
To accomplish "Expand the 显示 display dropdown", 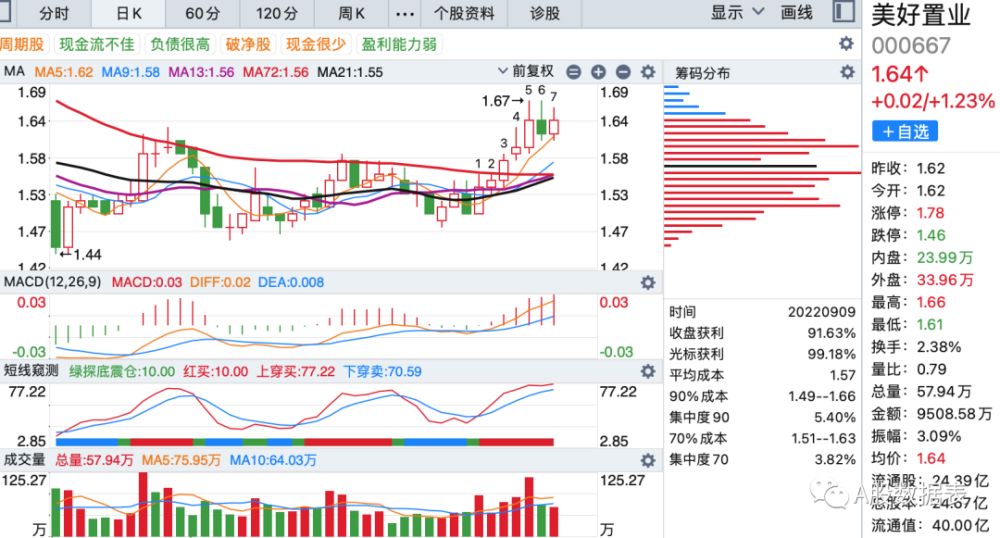I will [737, 13].
